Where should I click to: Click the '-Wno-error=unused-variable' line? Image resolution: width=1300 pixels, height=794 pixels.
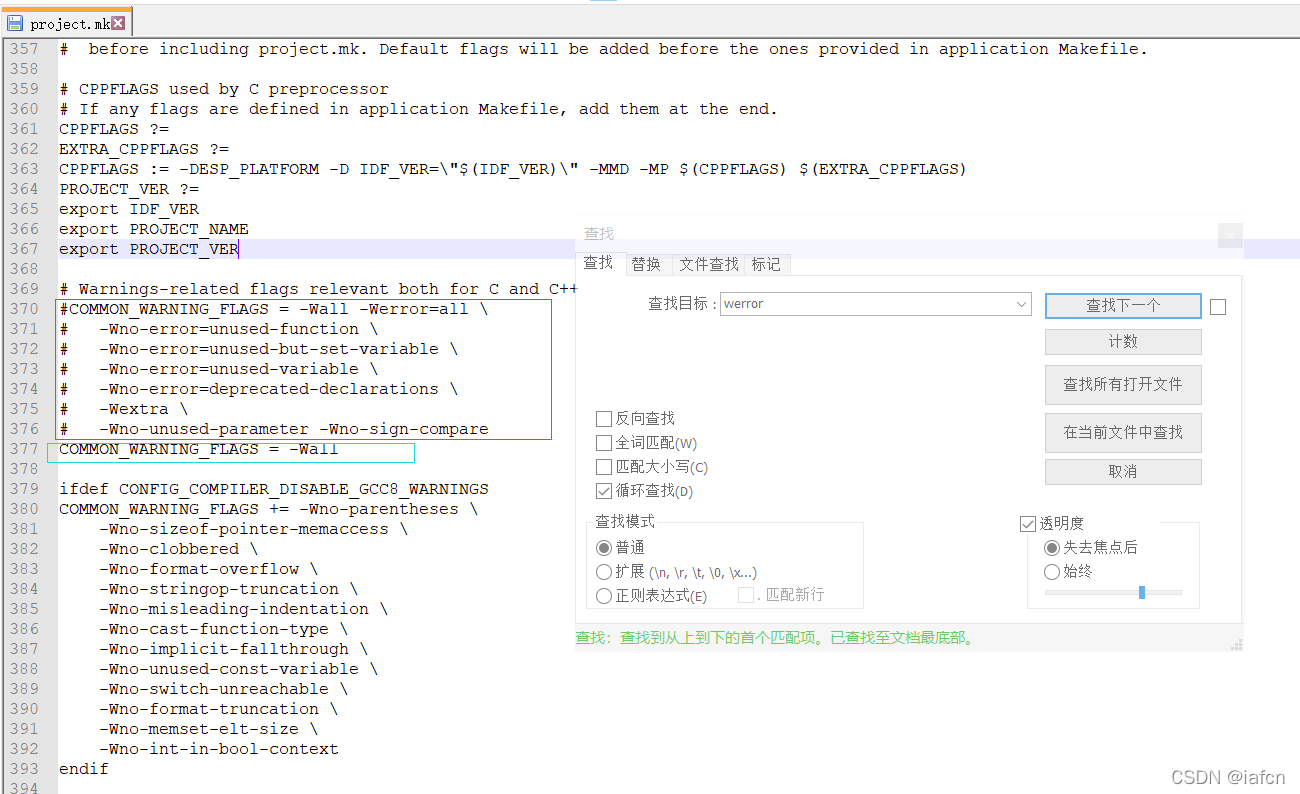pyautogui.click(x=219, y=369)
